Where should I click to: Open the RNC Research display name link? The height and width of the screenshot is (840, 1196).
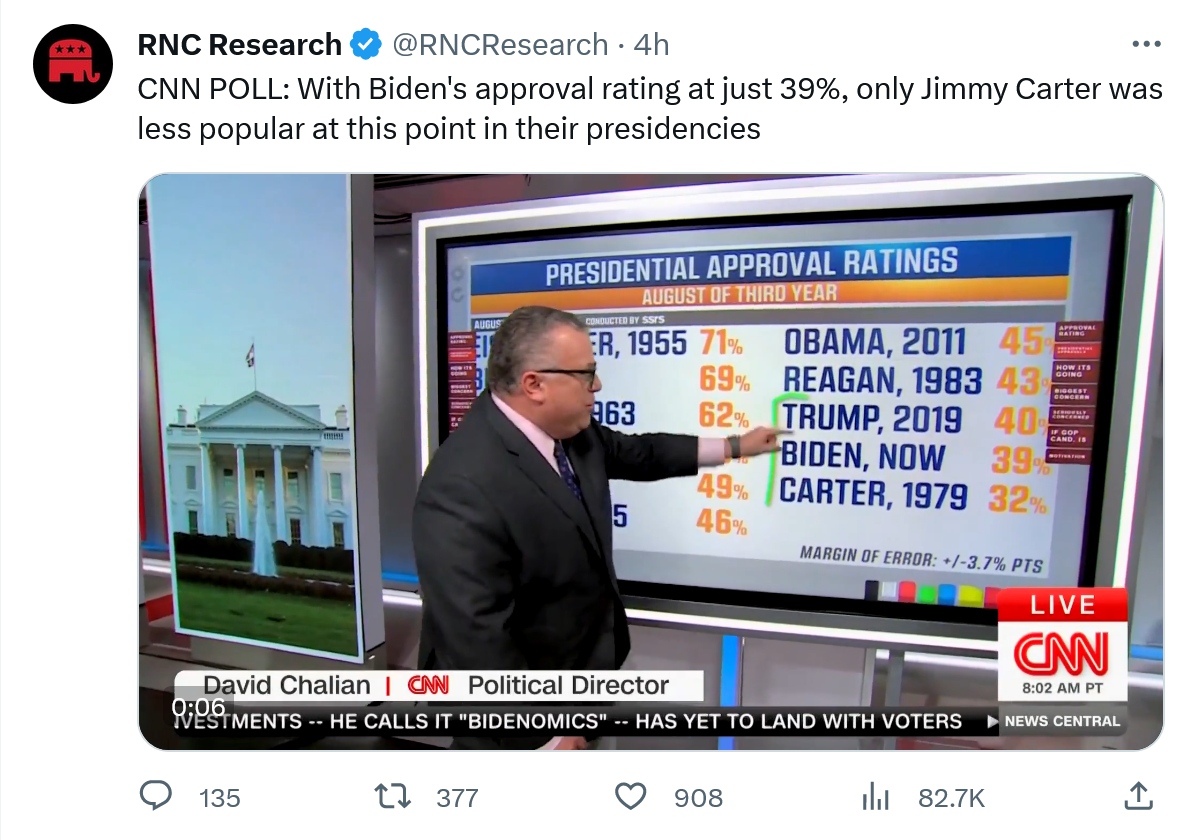240,45
